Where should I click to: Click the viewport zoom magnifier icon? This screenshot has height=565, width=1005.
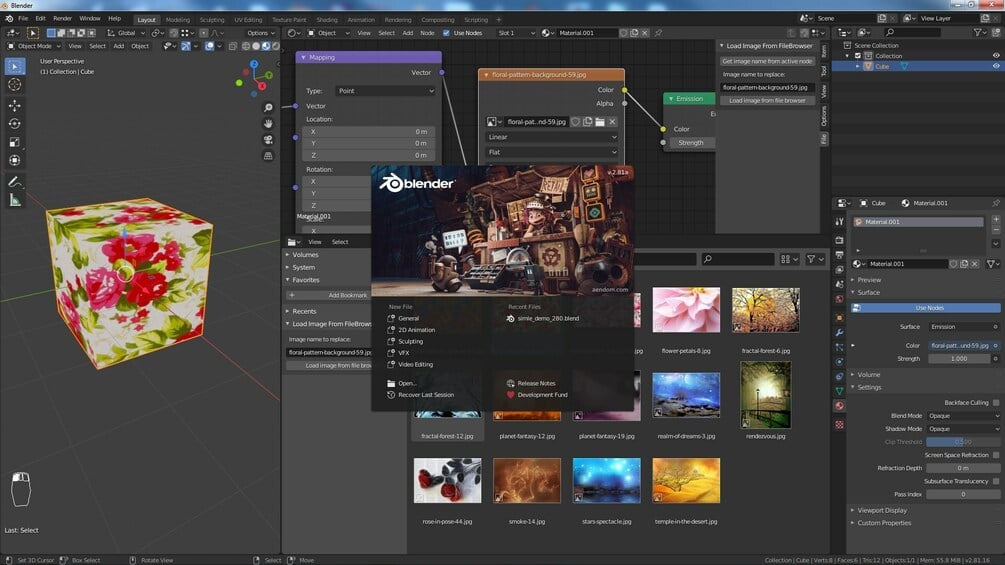click(268, 108)
